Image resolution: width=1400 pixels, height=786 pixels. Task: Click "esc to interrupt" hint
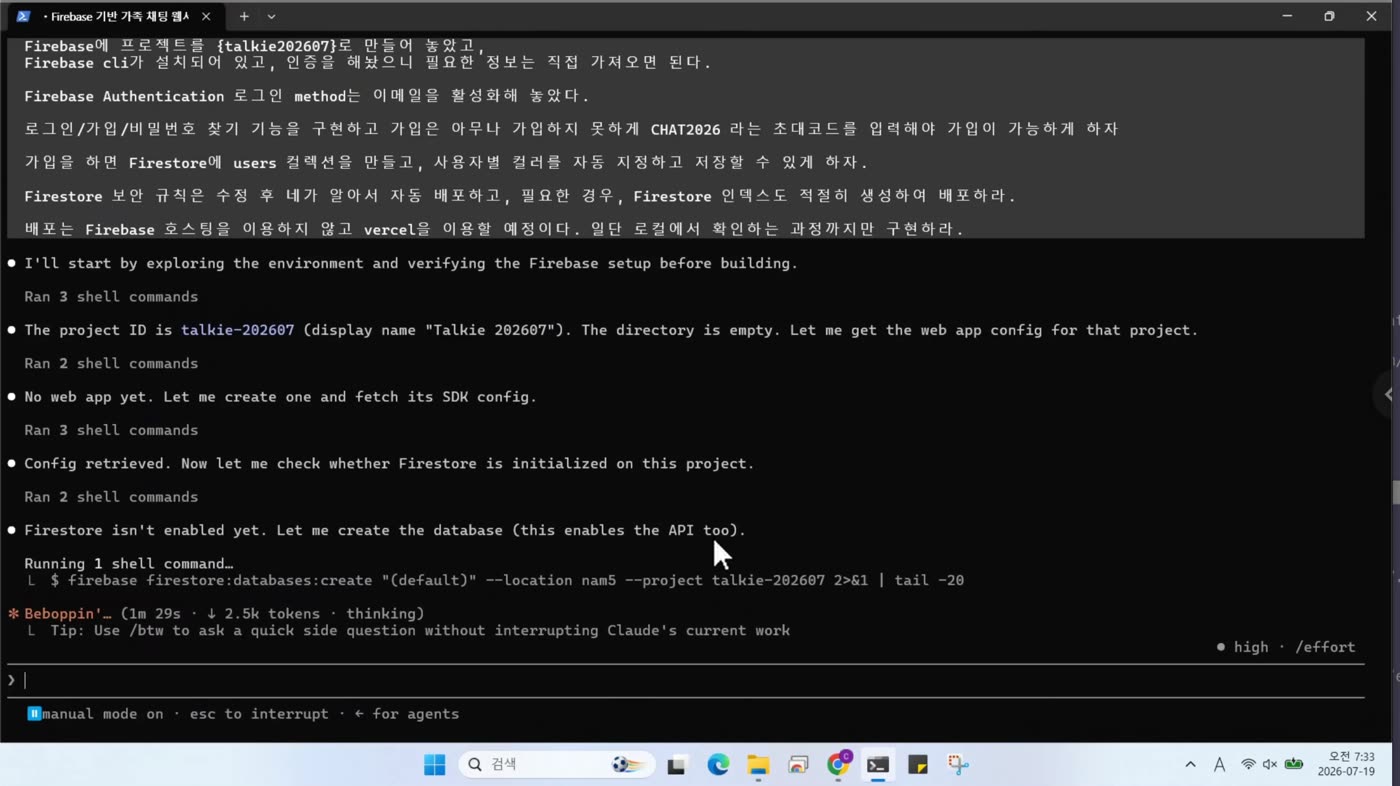(x=259, y=714)
